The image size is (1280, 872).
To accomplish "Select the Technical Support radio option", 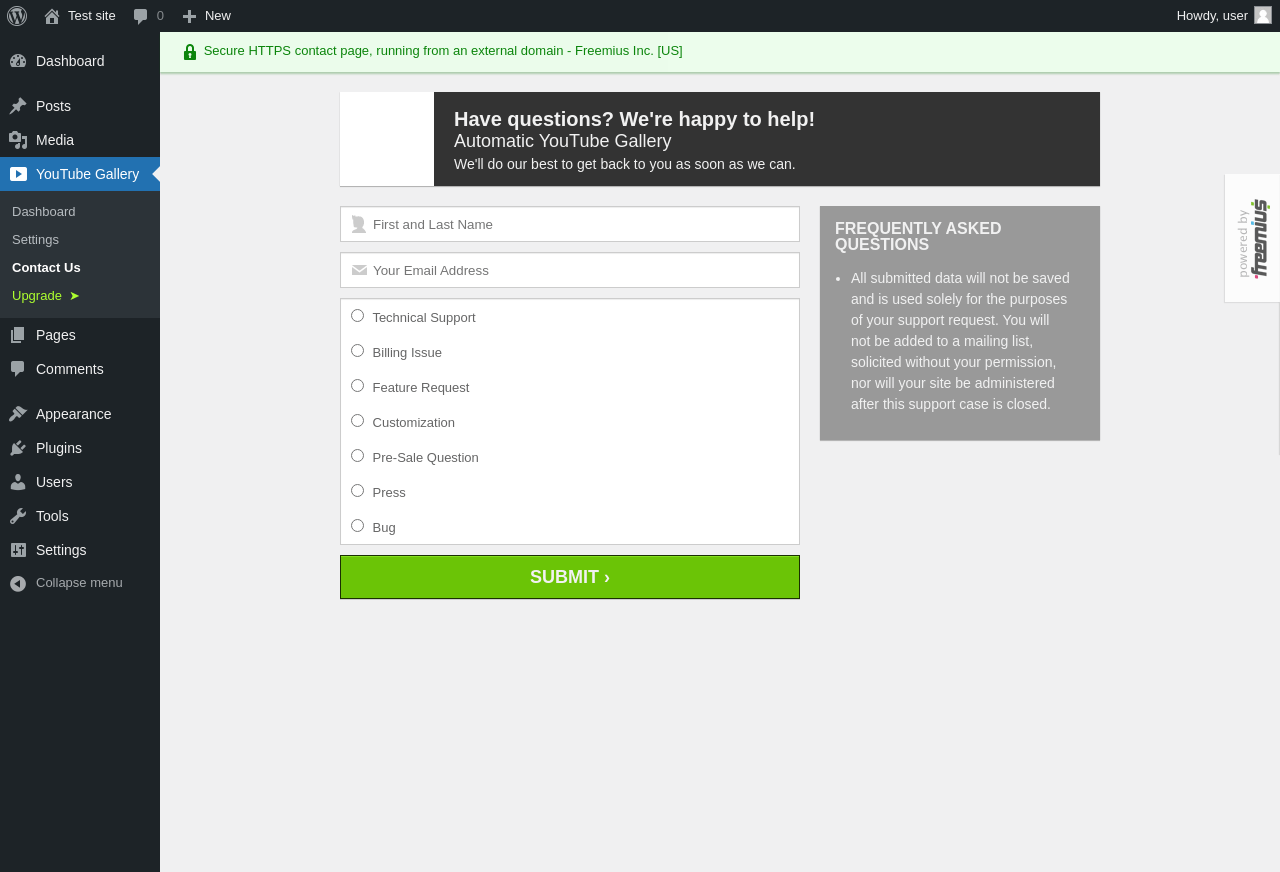I will pyautogui.click(x=357, y=316).
